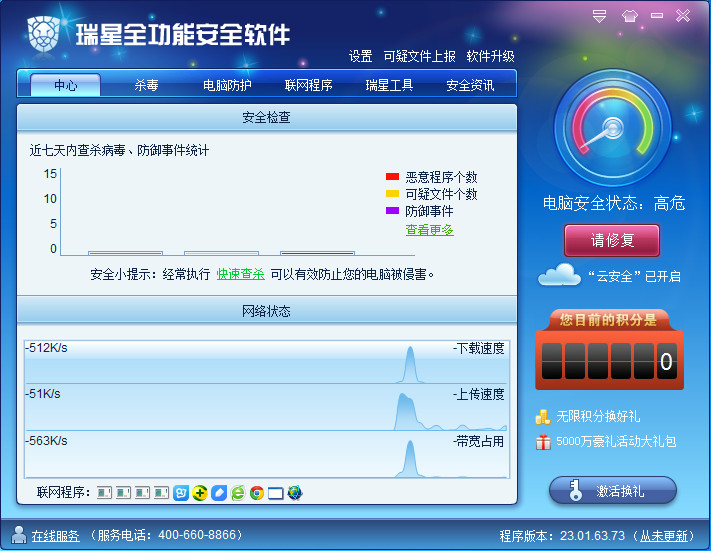711x551 pixels.
Task: Click the 激活换礼 button
Action: click(x=612, y=491)
